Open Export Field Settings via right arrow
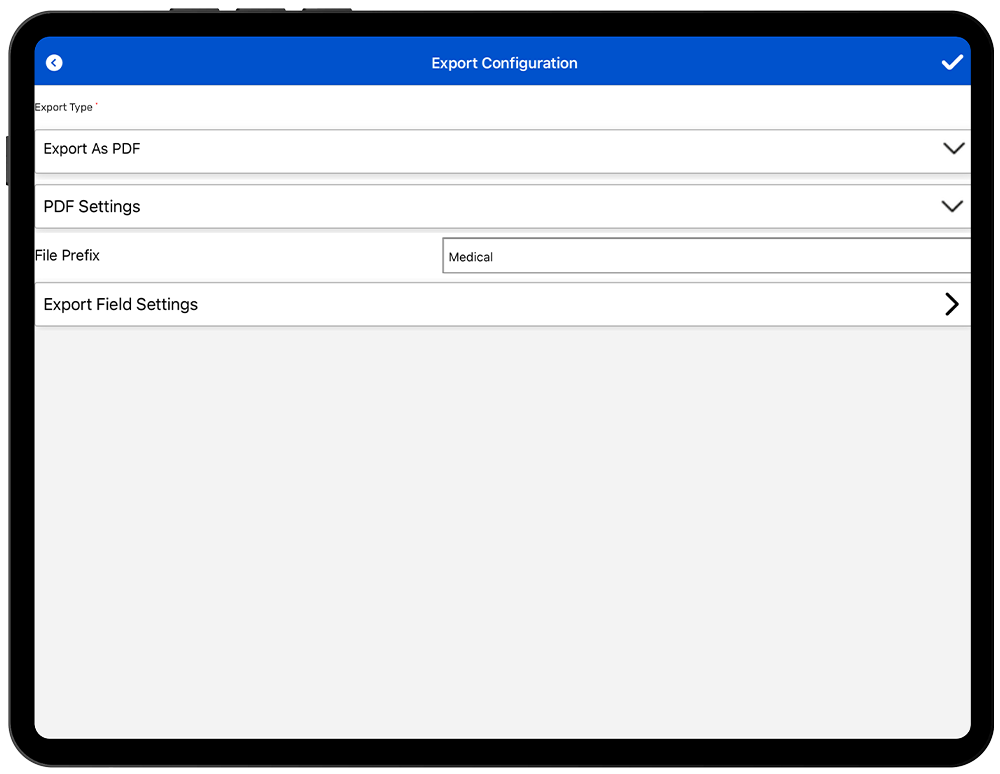Screen dimensions: 1000x774 pyautogui.click(x=951, y=305)
